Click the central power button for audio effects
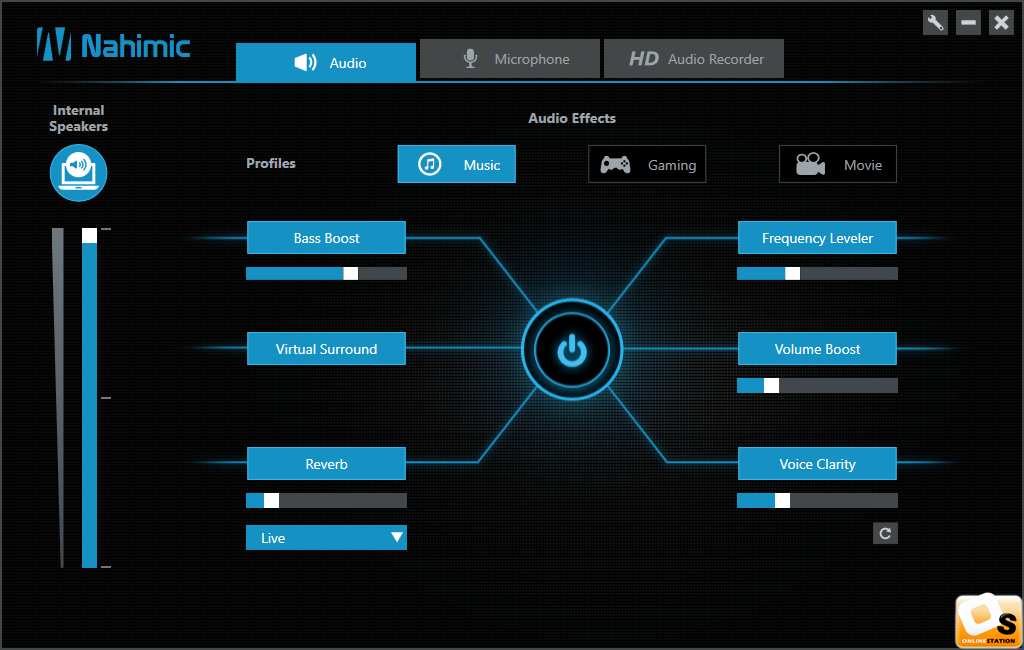 (x=572, y=349)
